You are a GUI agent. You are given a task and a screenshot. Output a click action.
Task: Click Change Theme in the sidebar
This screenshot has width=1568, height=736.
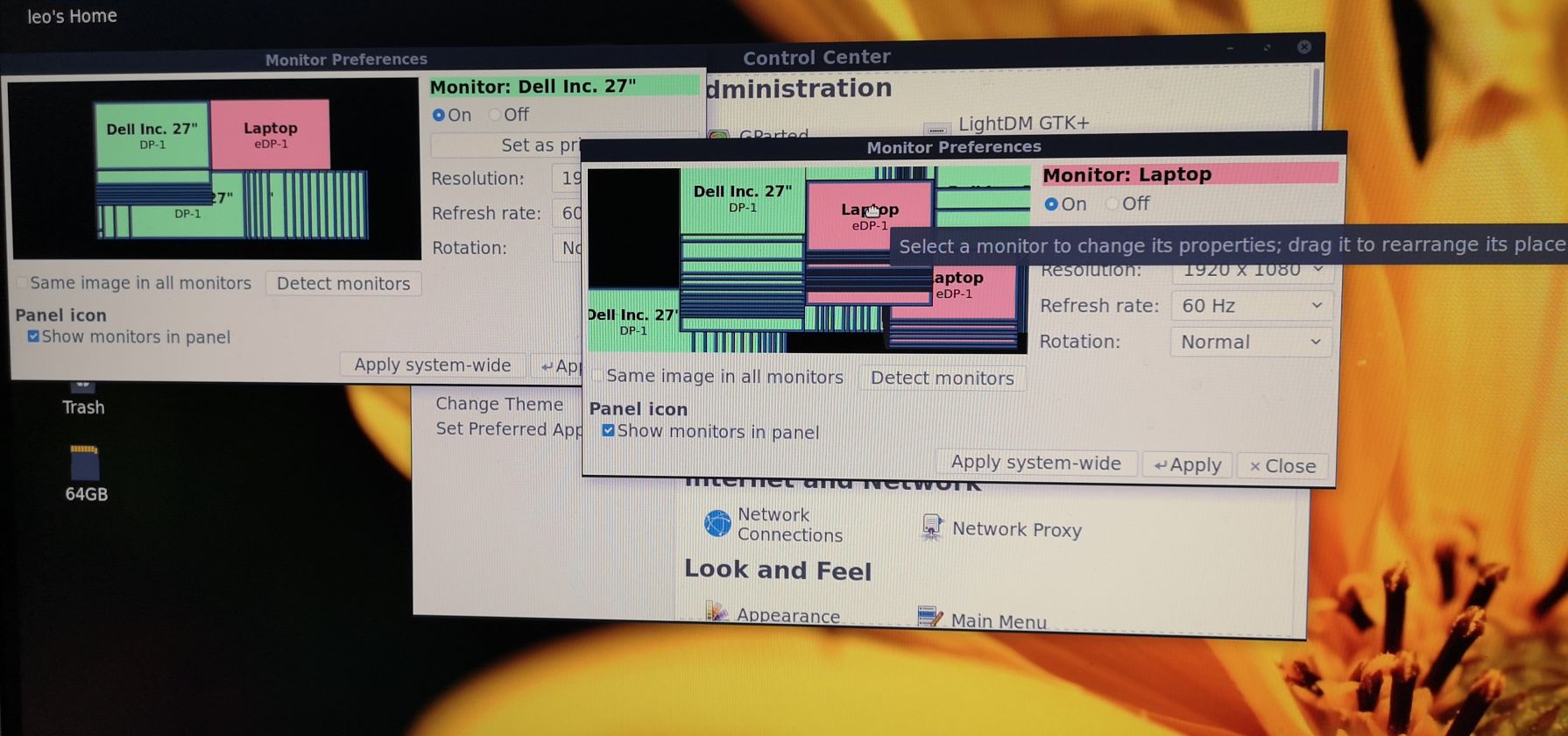(x=499, y=404)
